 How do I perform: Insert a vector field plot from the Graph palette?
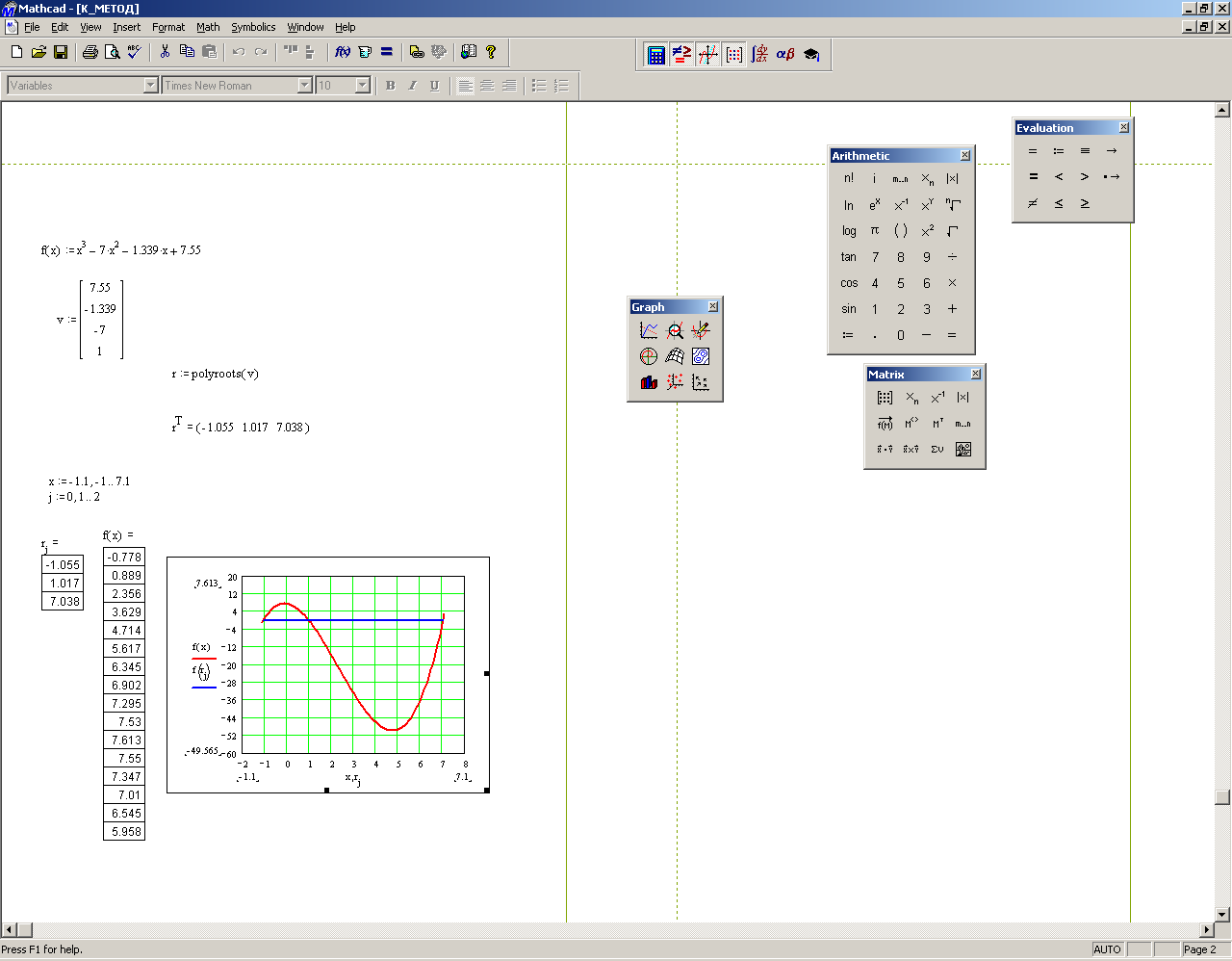point(701,382)
